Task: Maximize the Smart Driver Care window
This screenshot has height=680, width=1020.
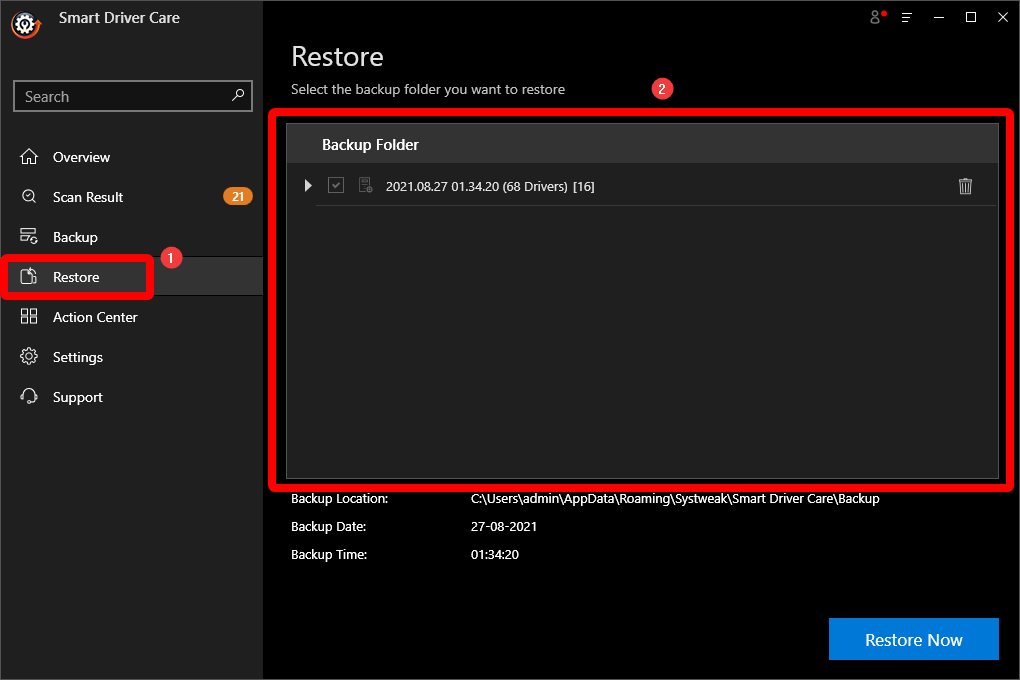Action: click(971, 18)
